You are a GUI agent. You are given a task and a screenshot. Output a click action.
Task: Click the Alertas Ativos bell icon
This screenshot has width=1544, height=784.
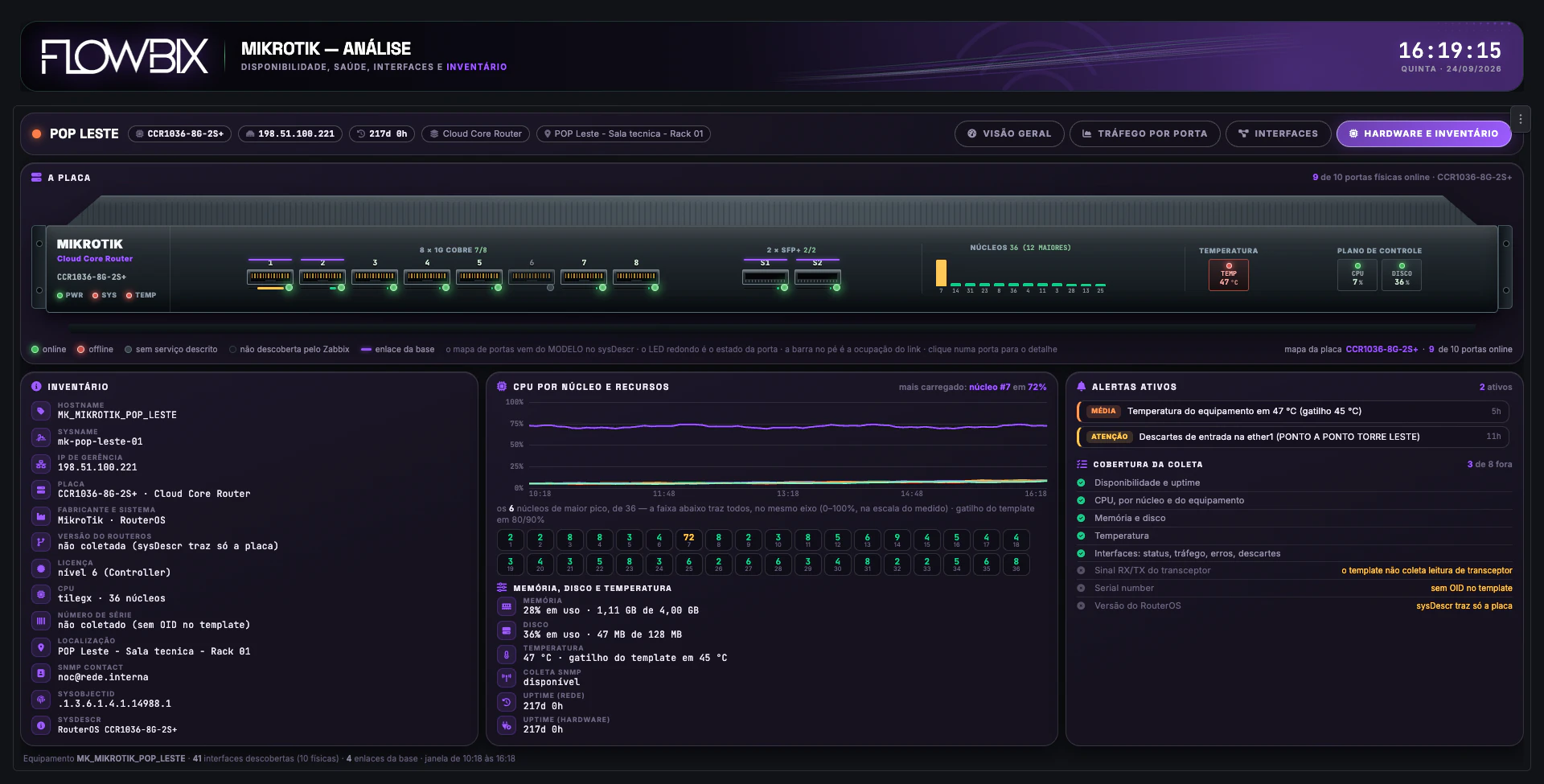click(x=1081, y=387)
